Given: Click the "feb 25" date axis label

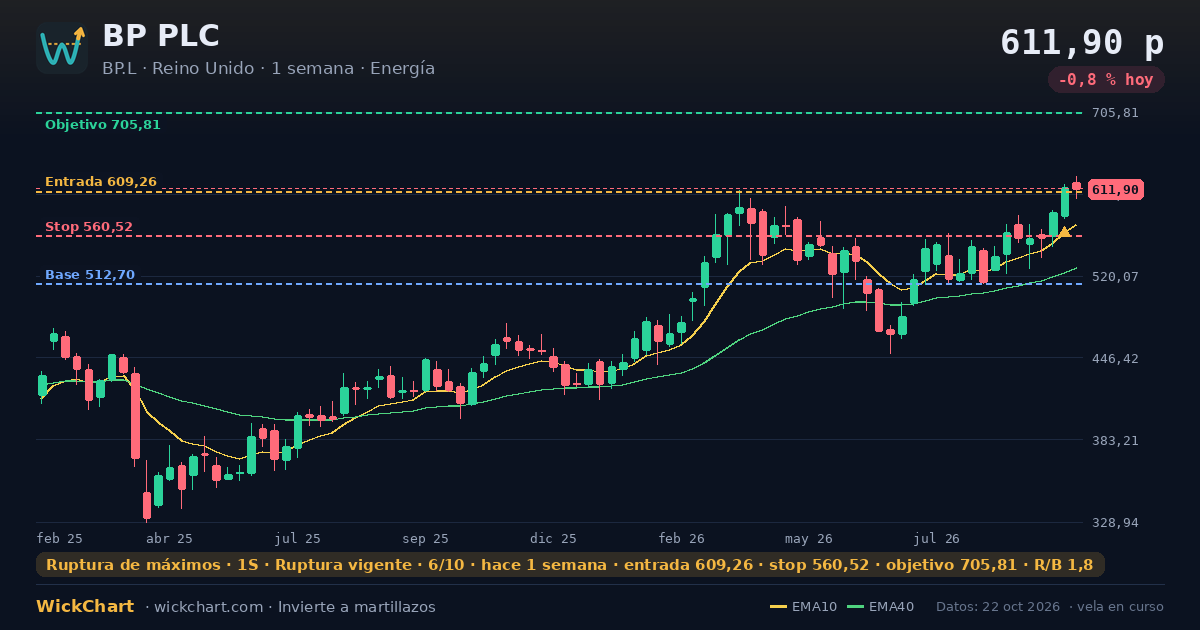Looking at the screenshot, I should (60, 538).
